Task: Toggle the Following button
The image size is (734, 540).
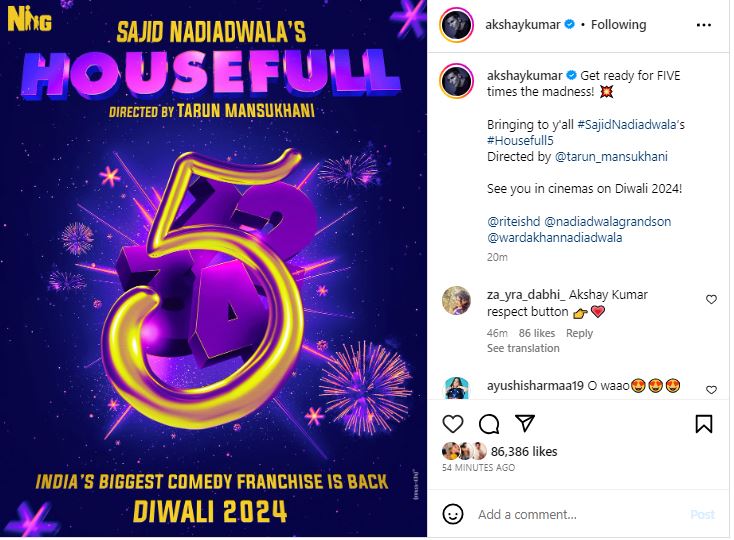Action: click(618, 25)
